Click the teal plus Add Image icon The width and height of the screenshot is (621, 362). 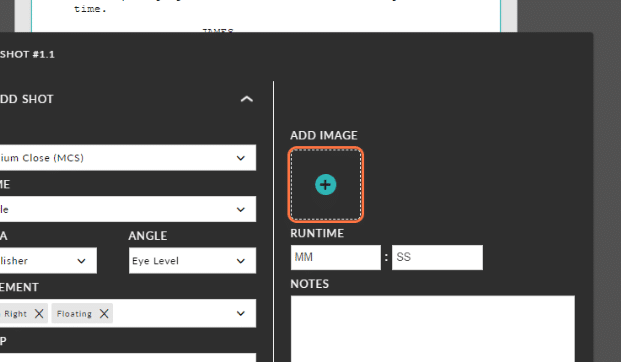[x=326, y=185]
